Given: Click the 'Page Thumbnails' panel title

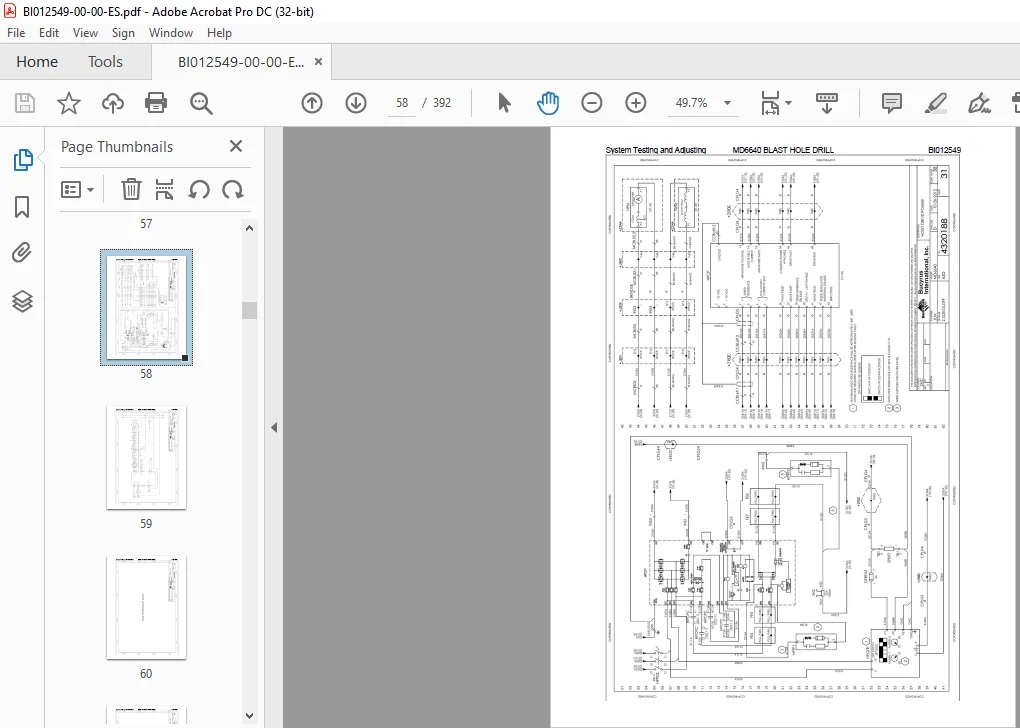Looking at the screenshot, I should coord(117,146).
